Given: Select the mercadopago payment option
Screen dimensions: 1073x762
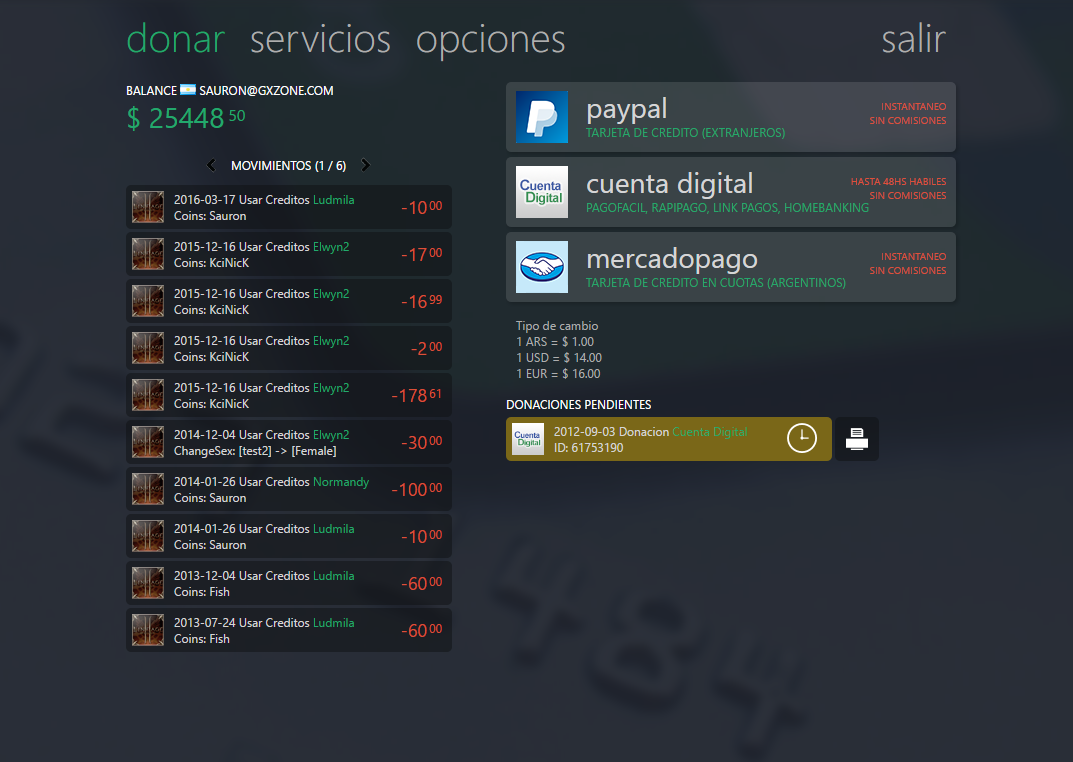Looking at the screenshot, I should pos(731,267).
